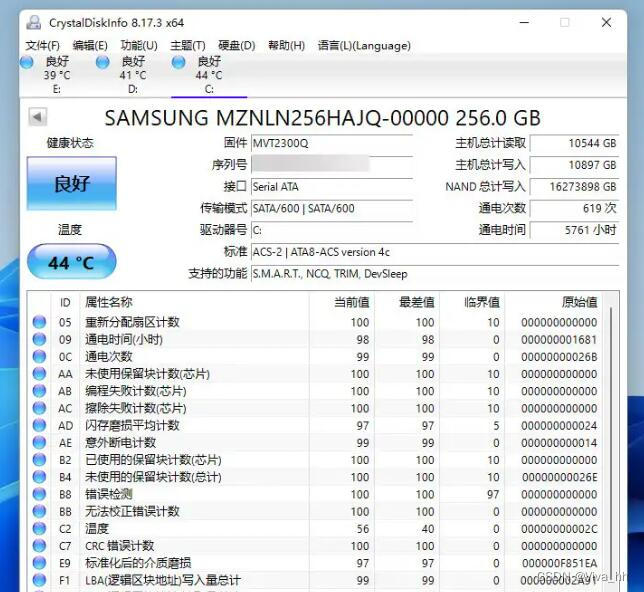Click the CrystalDiskInfo app icon in title bar
The width and height of the screenshot is (644, 592).
tap(34, 23)
